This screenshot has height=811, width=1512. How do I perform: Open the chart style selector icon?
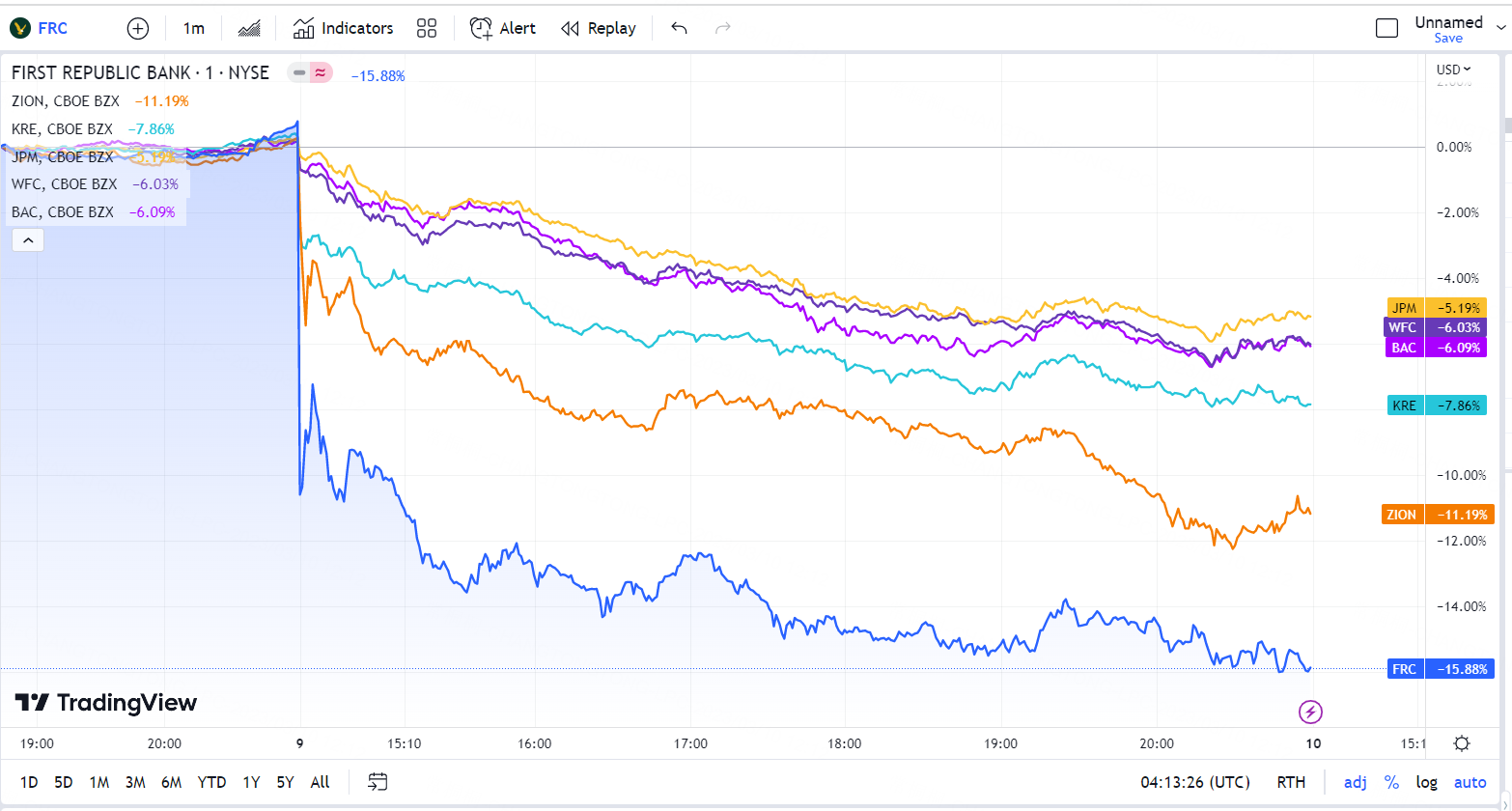(x=249, y=28)
